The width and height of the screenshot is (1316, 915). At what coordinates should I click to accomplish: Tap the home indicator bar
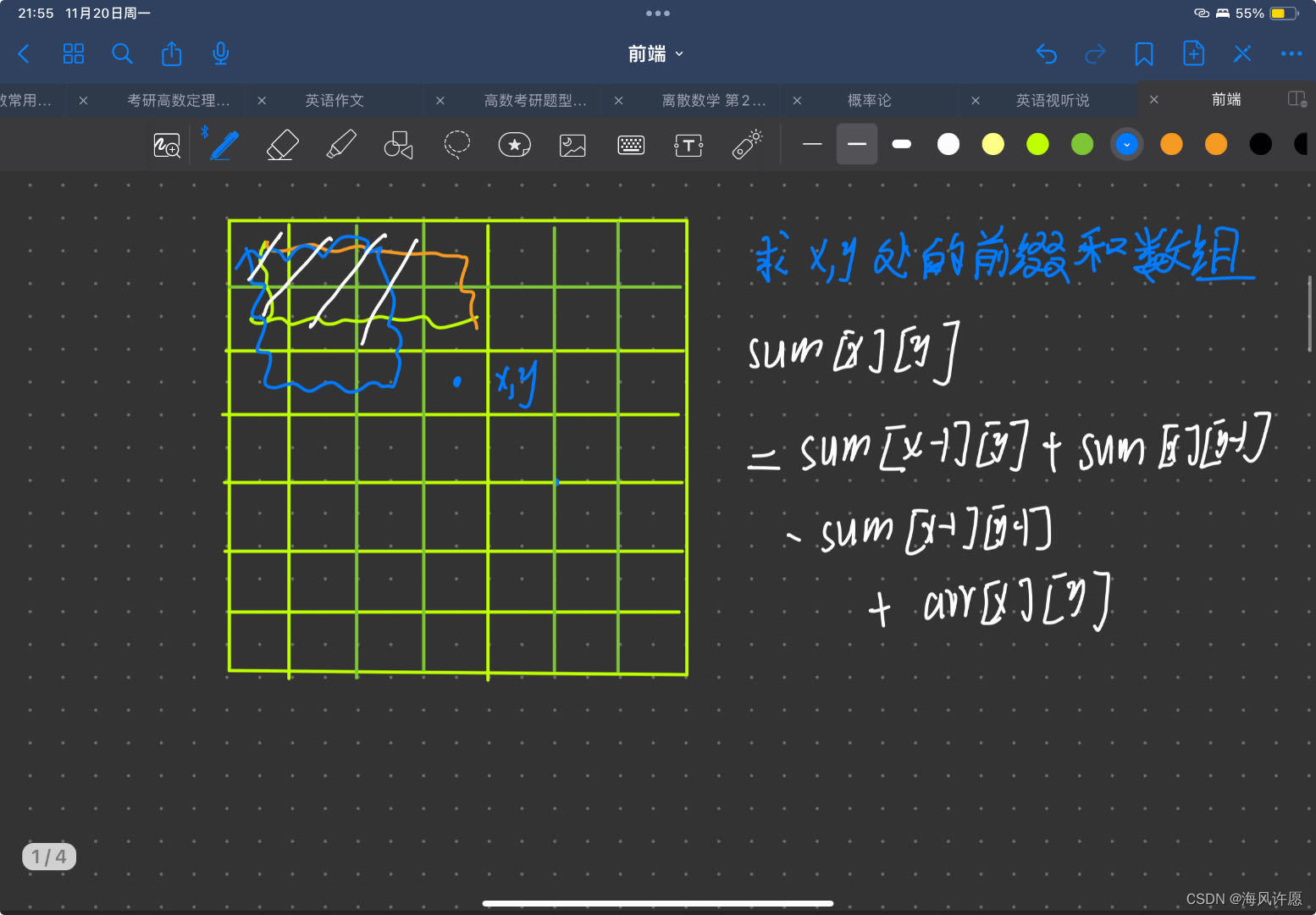(x=658, y=903)
